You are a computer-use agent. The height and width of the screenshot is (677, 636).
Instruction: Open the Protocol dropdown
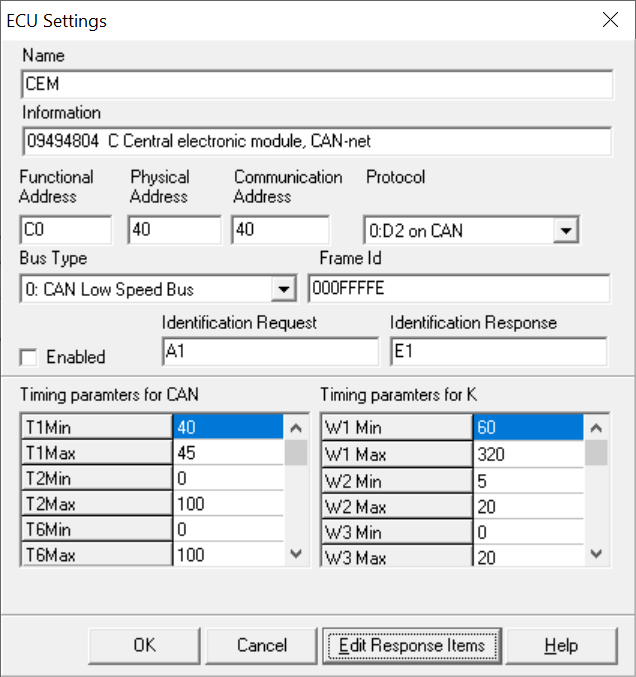[x=567, y=231]
